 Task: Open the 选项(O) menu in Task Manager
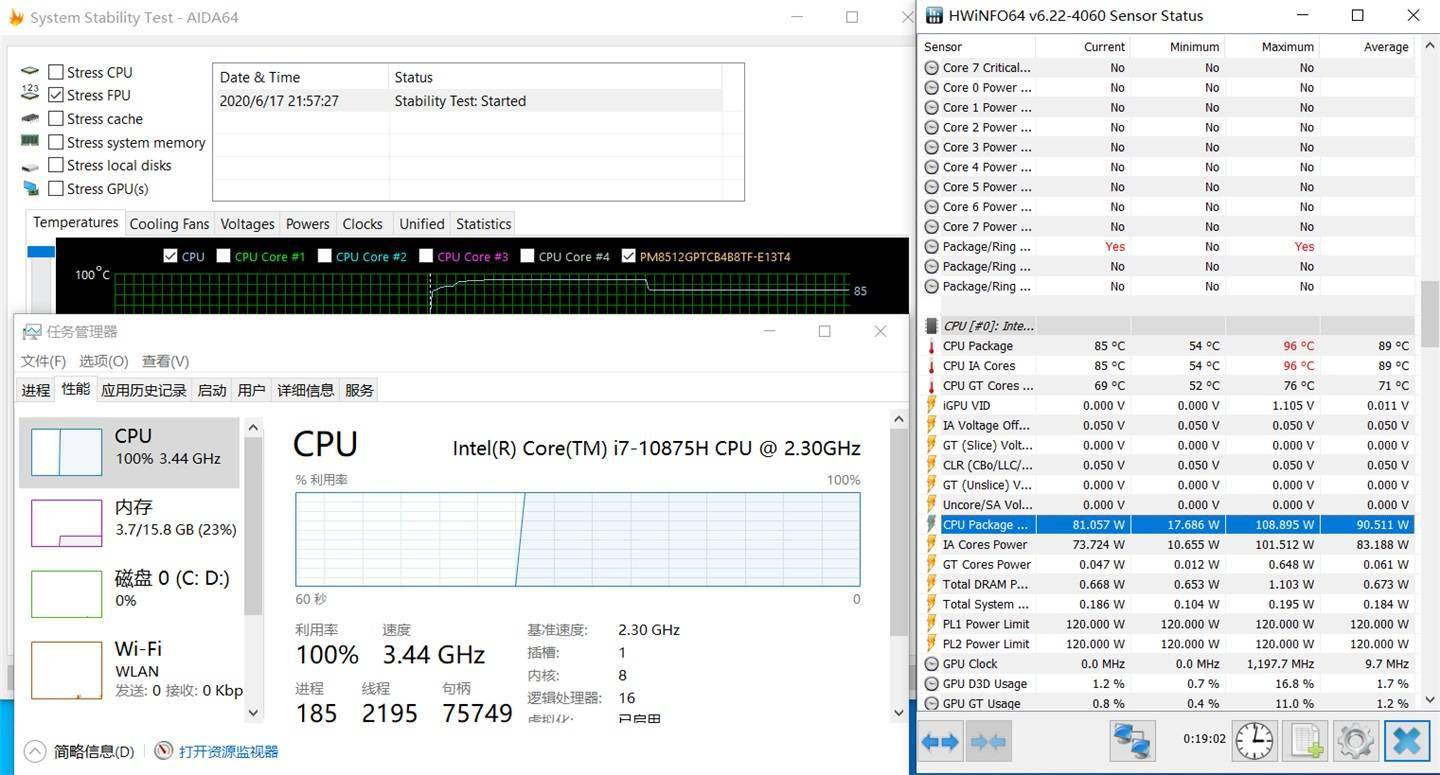(104, 361)
